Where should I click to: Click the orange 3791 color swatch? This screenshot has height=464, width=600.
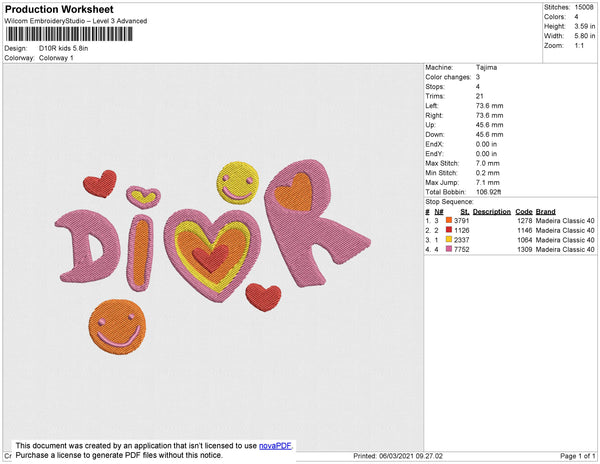click(449, 221)
